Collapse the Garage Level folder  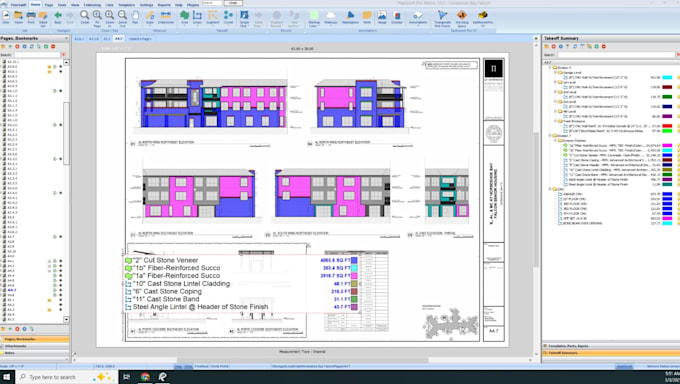coord(555,72)
